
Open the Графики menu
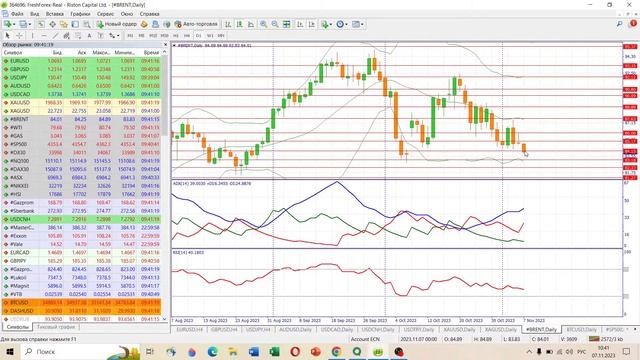(x=80, y=14)
